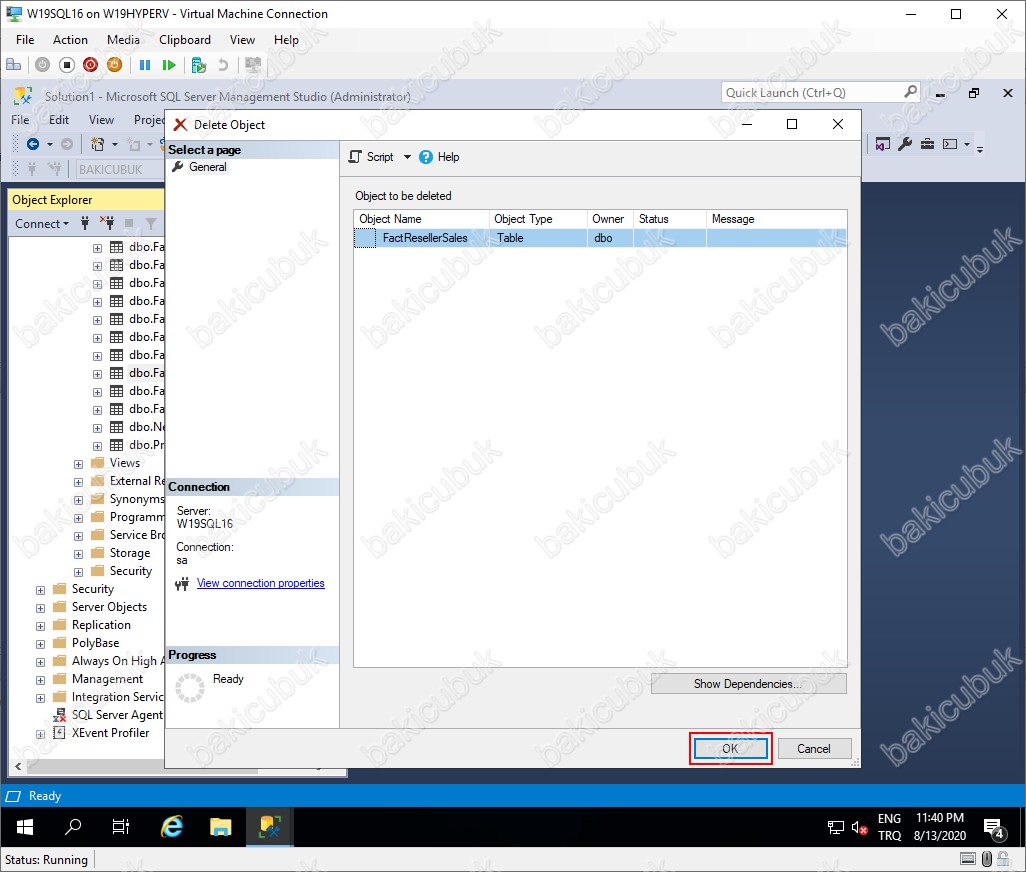Click the Connect Object Explorer plug icon

(85, 224)
